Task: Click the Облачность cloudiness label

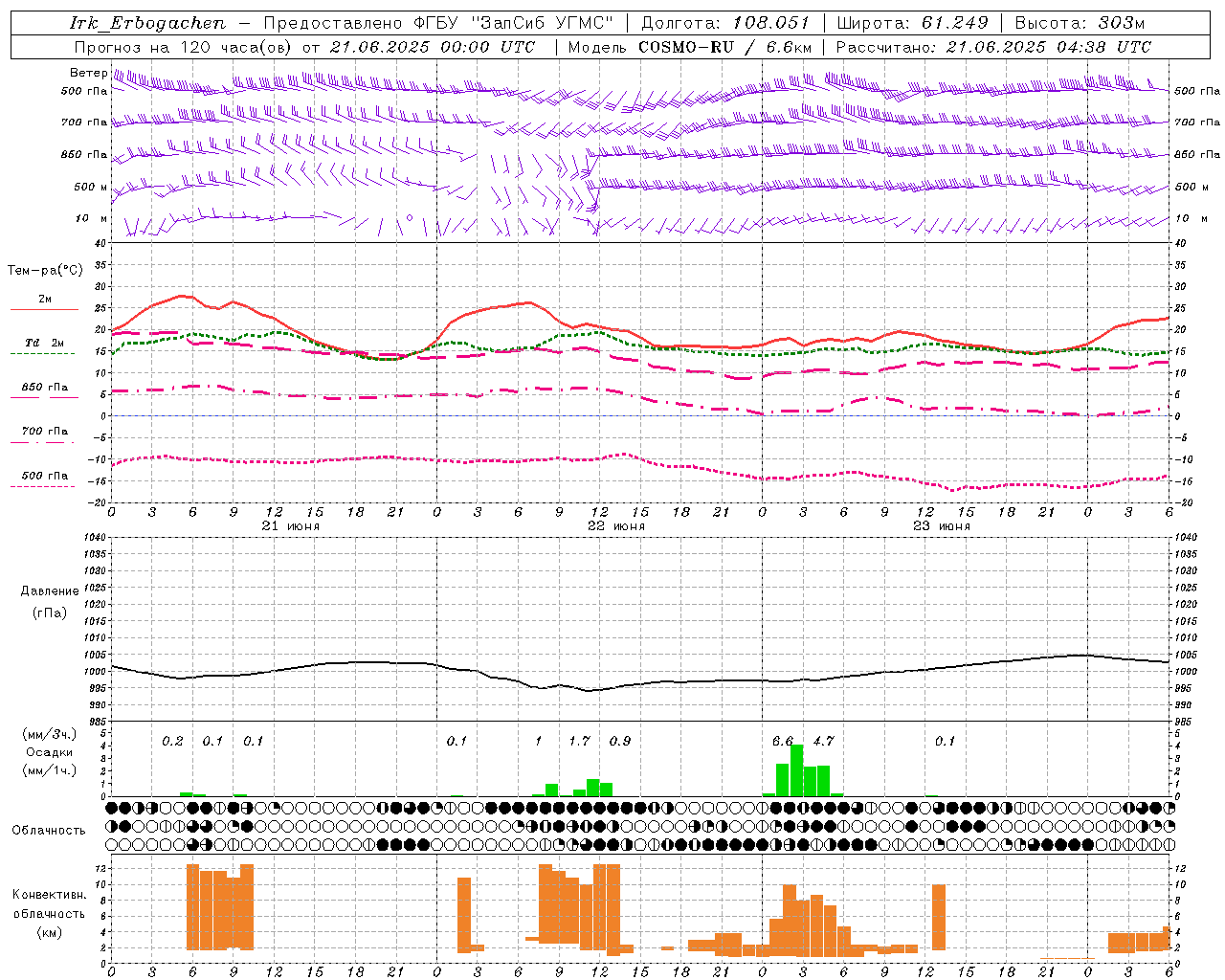Action: click(49, 831)
